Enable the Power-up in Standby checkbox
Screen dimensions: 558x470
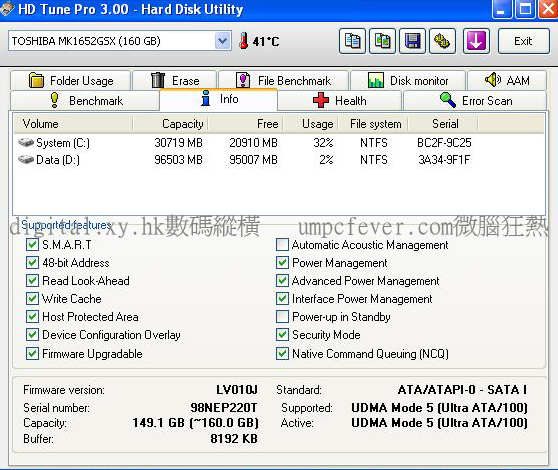[283, 317]
